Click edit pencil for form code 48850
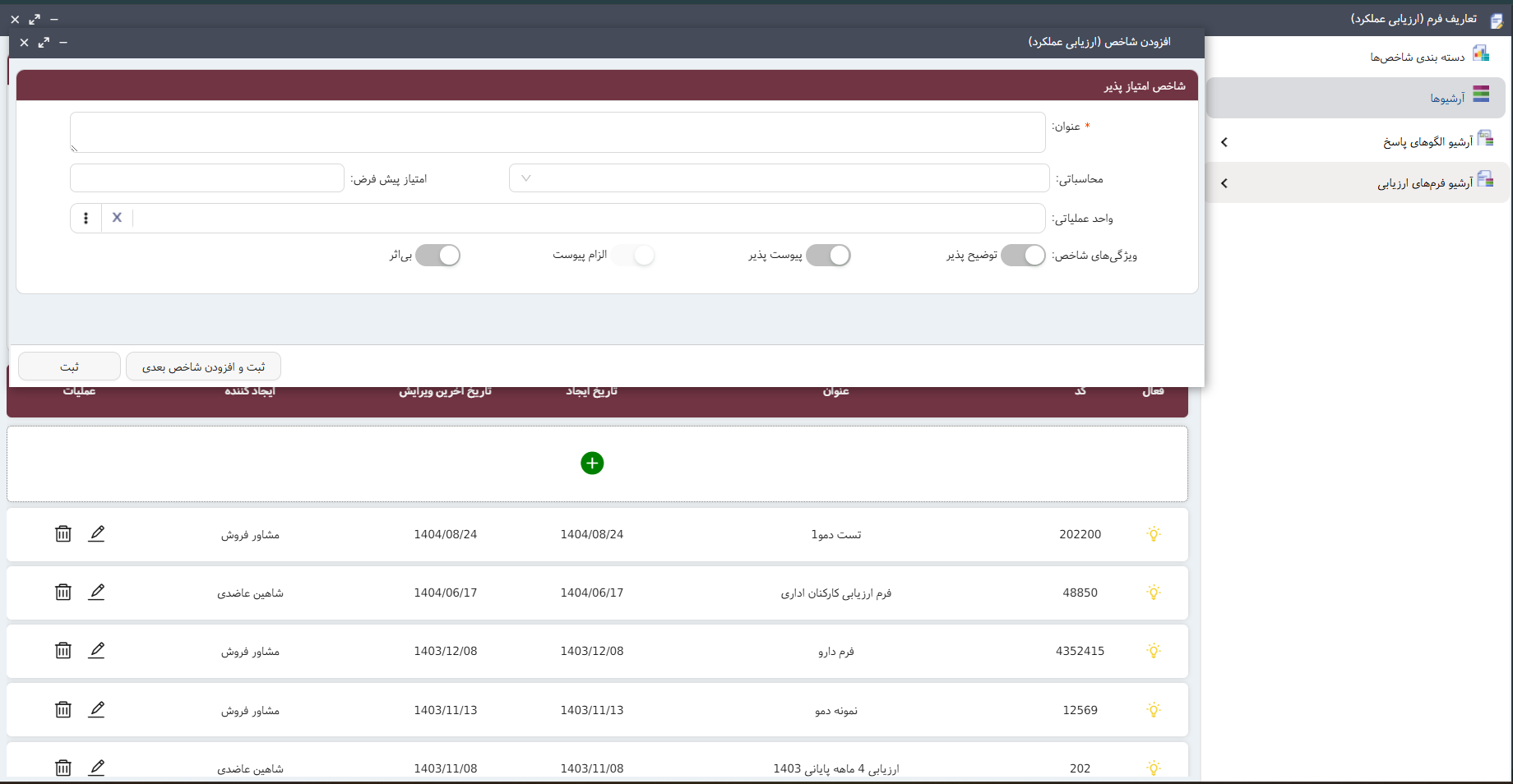1513x784 pixels. coord(96,592)
